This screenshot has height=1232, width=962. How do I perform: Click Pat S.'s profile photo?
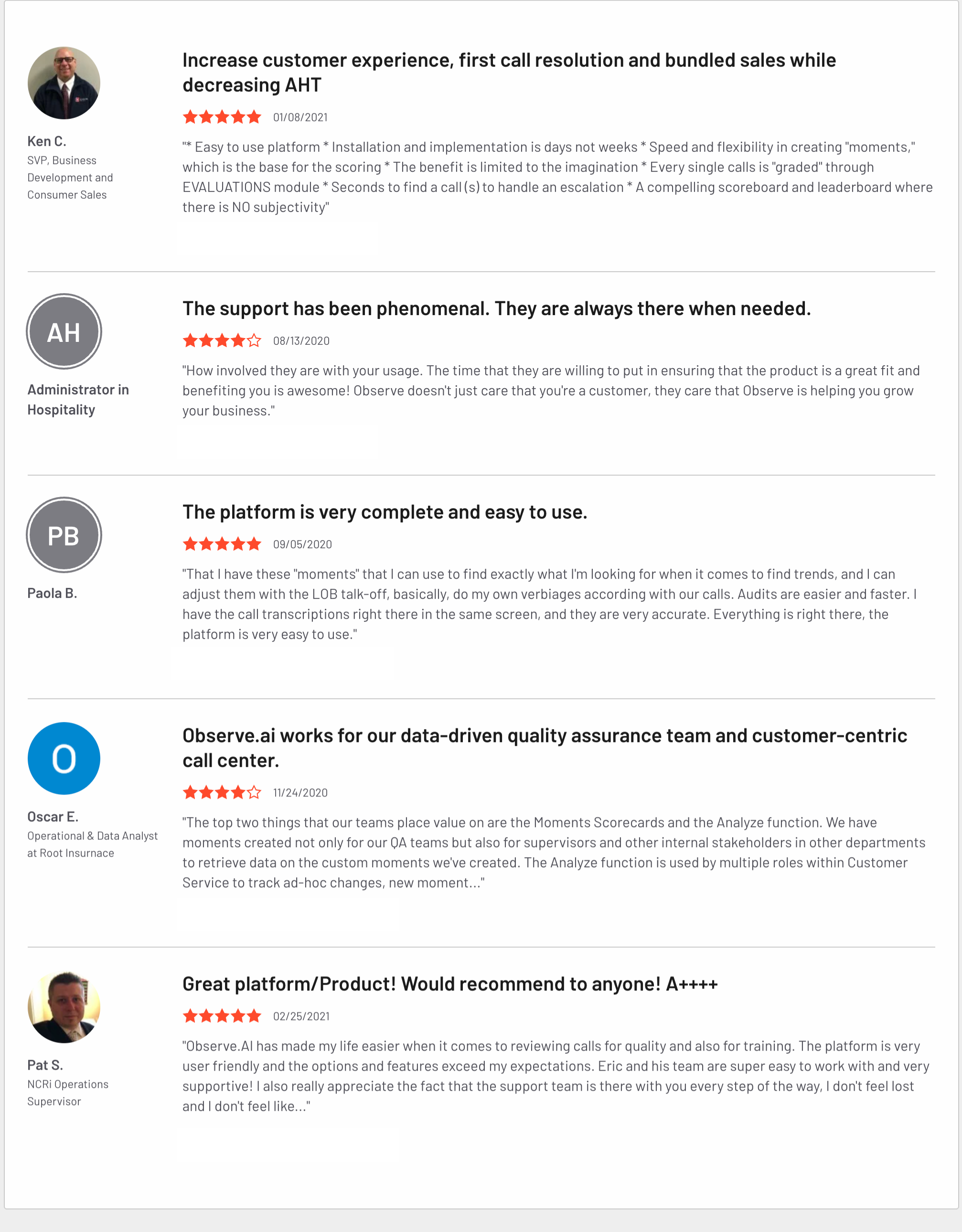point(64,1006)
